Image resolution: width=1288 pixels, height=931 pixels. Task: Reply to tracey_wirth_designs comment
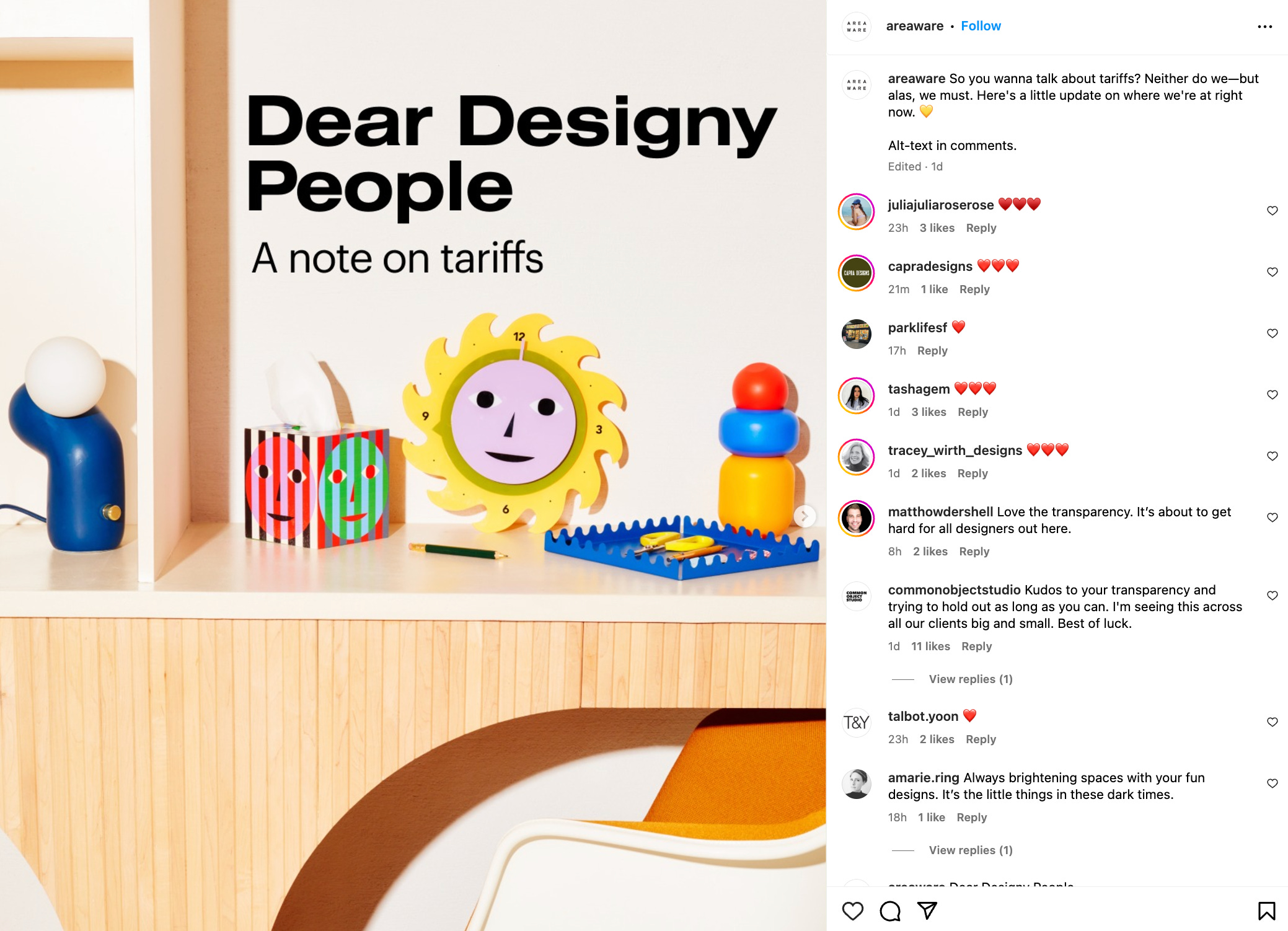973,474
